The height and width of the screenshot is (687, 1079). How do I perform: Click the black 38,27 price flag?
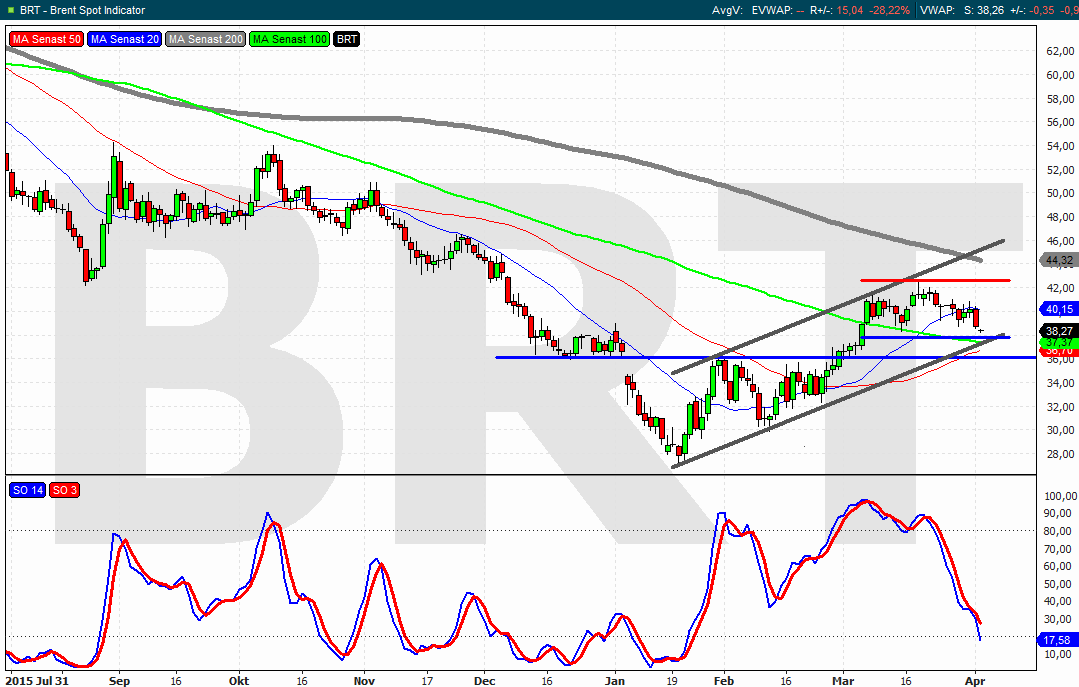pyautogui.click(x=1058, y=331)
